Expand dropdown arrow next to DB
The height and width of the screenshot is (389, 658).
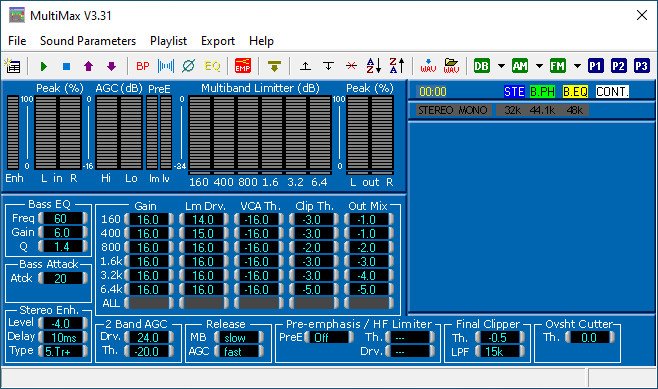click(501, 66)
